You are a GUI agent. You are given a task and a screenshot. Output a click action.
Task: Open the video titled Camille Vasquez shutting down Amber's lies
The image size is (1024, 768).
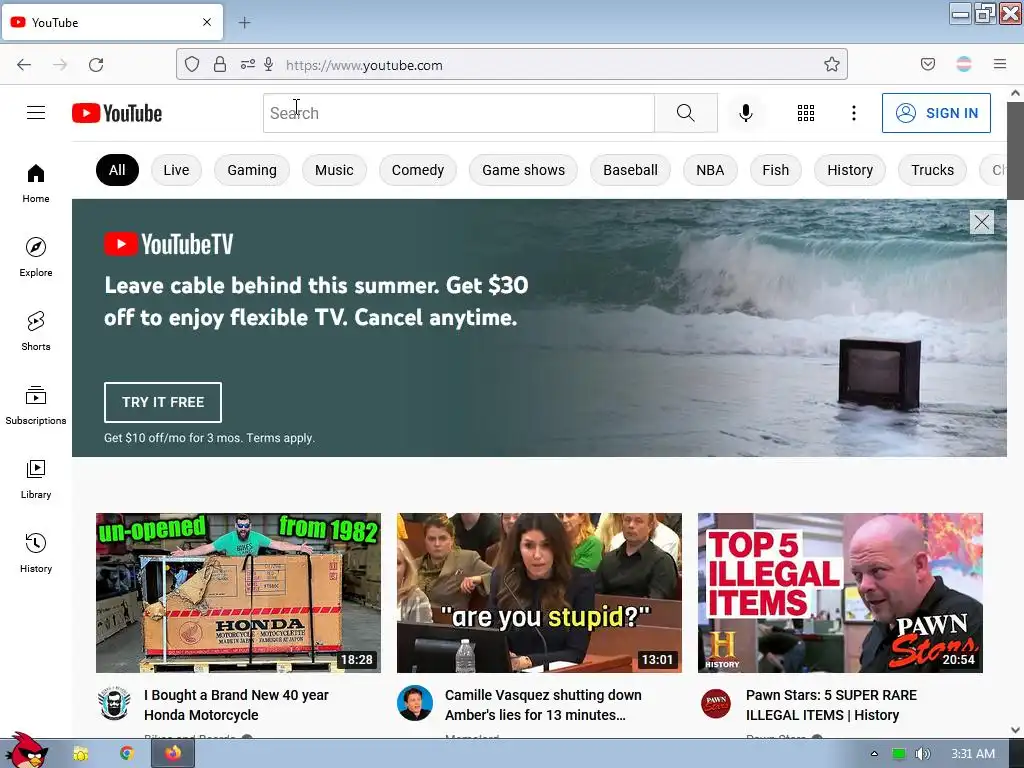pyautogui.click(x=543, y=705)
